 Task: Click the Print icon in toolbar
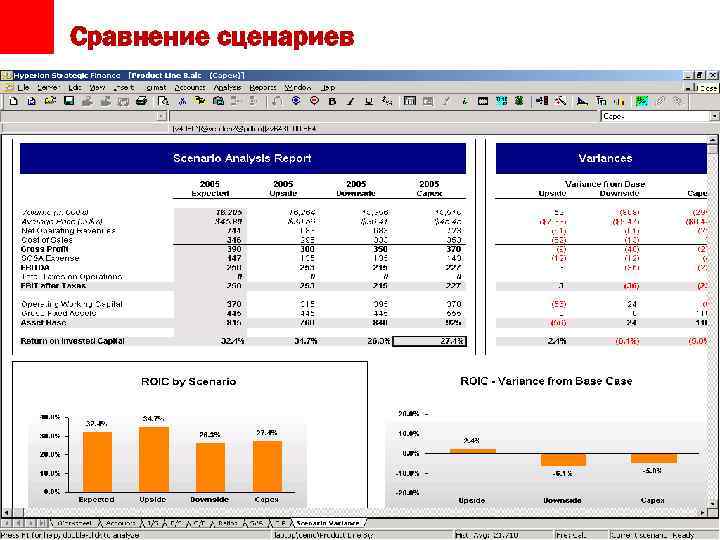pos(142,101)
